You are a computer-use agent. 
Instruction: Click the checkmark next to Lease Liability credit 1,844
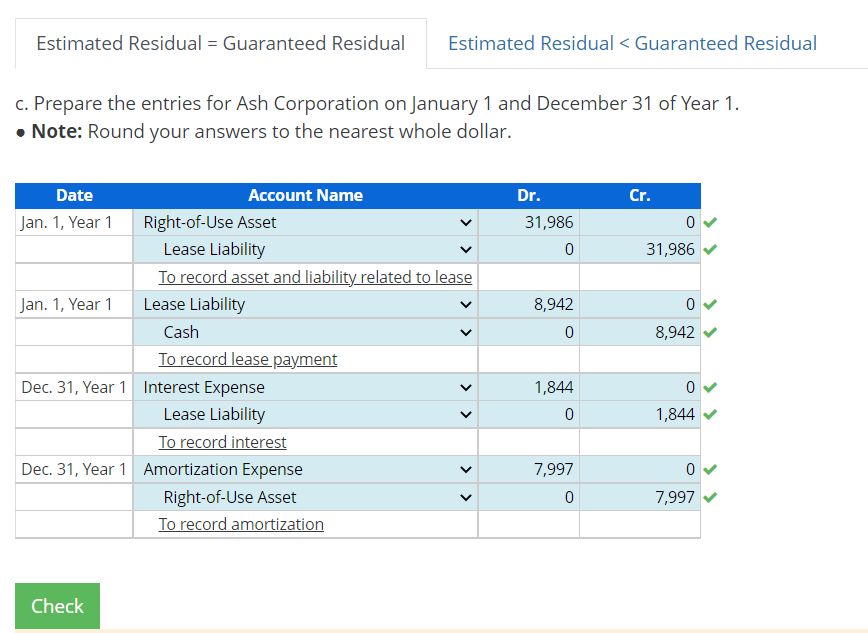[x=710, y=414]
